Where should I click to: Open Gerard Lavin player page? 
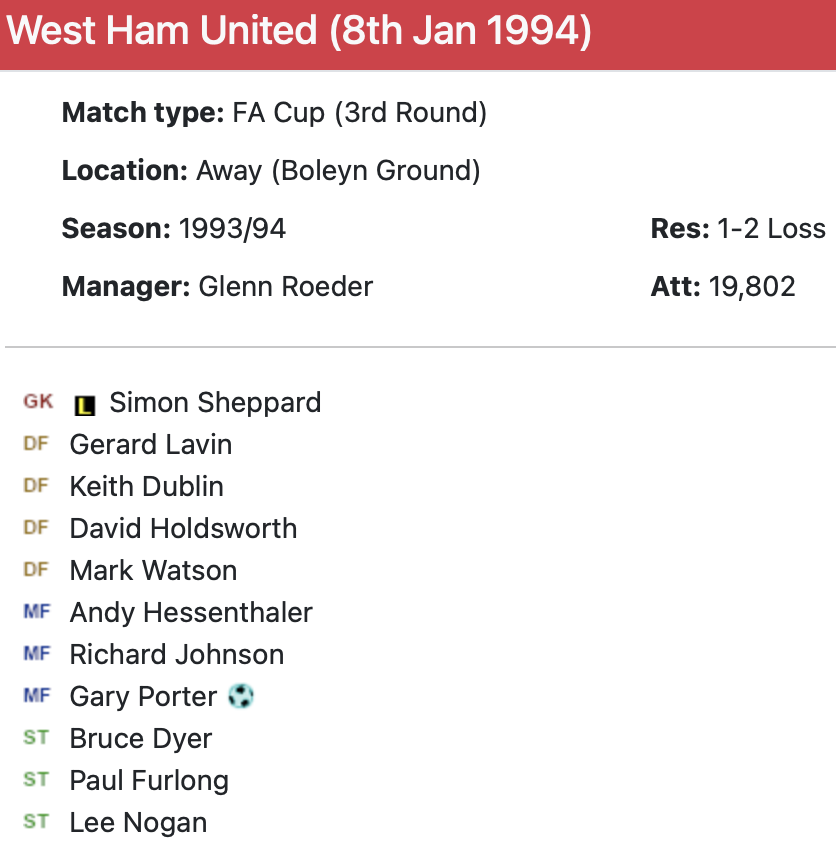coord(151,445)
